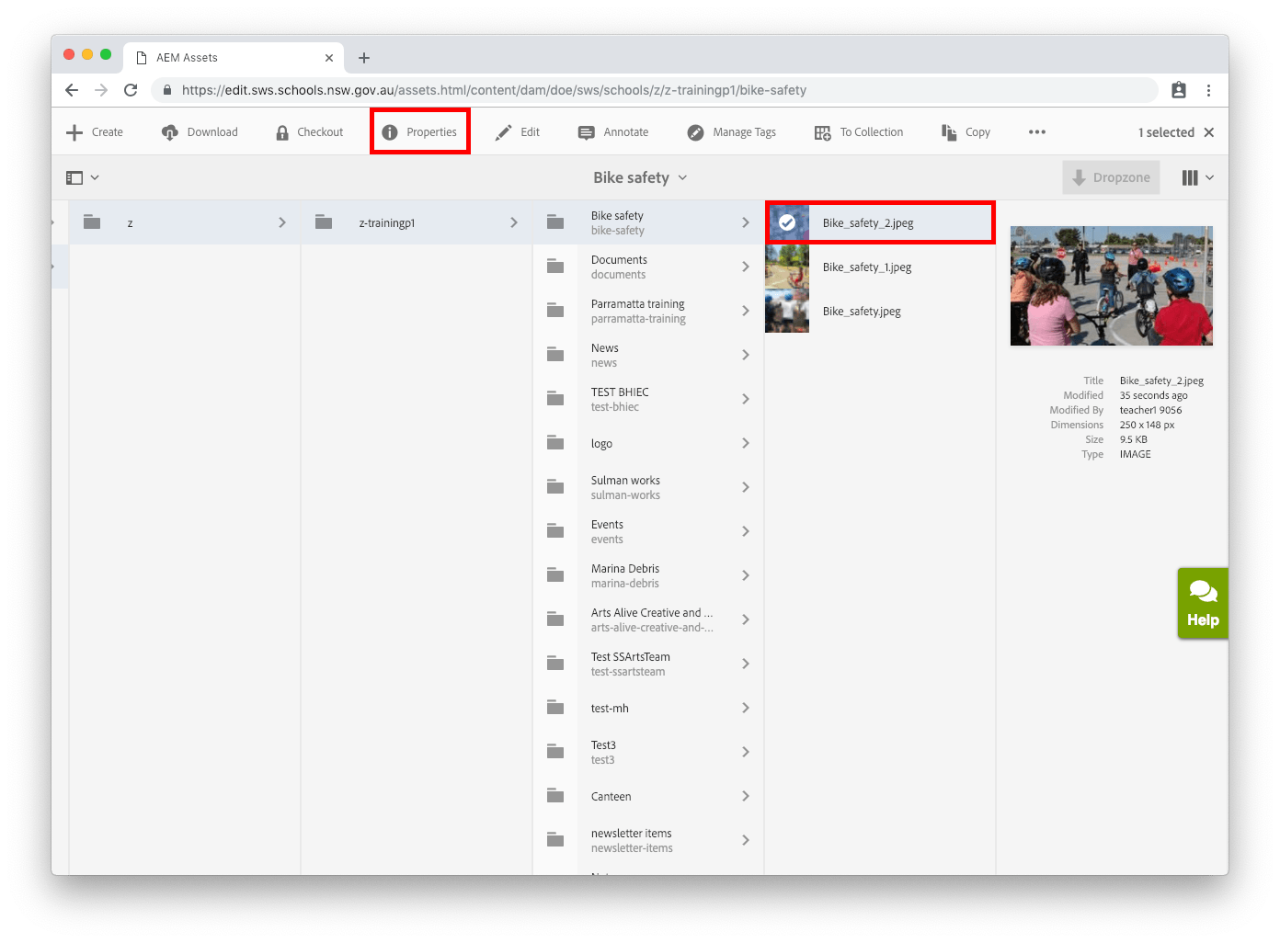Open Properties info icon
Image resolution: width=1280 pixels, height=943 pixels.
coord(390,132)
